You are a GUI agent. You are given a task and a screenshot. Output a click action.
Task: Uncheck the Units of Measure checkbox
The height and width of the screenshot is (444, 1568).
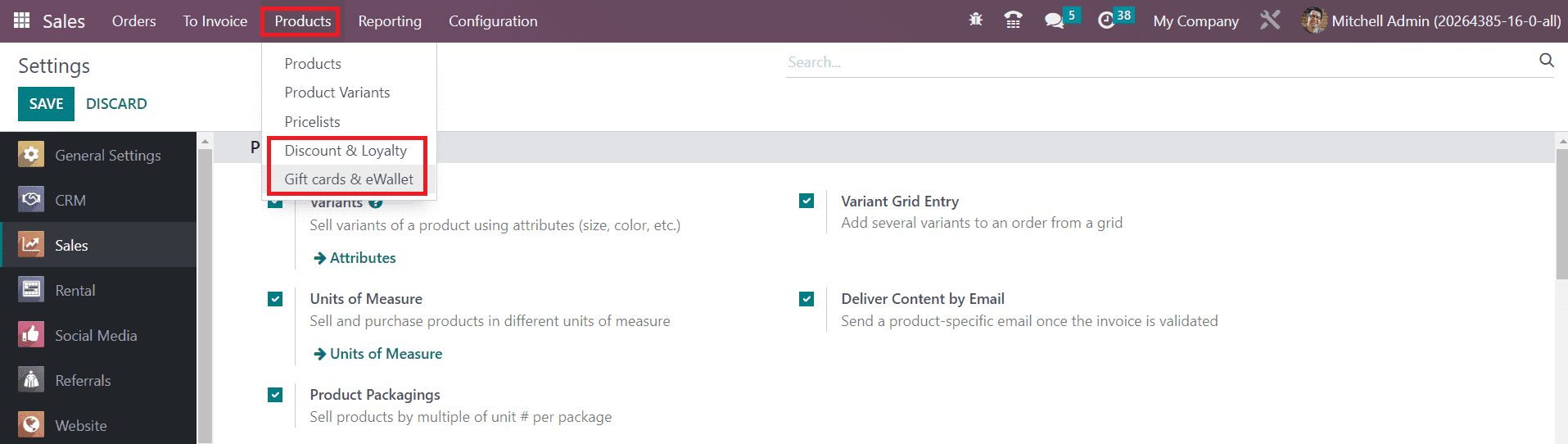coord(275,299)
